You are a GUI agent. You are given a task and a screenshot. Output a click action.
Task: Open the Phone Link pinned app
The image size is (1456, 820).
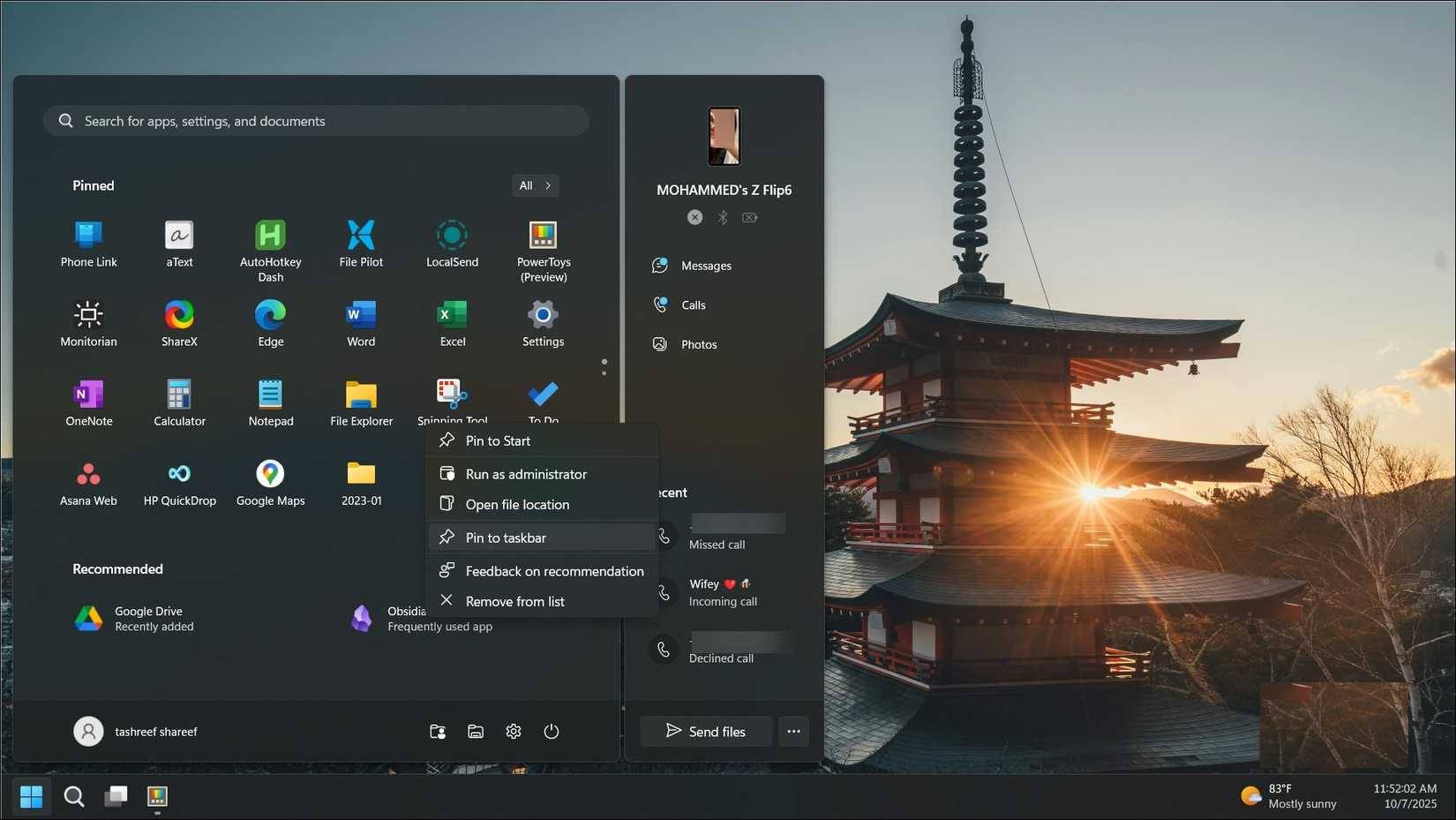point(88,243)
